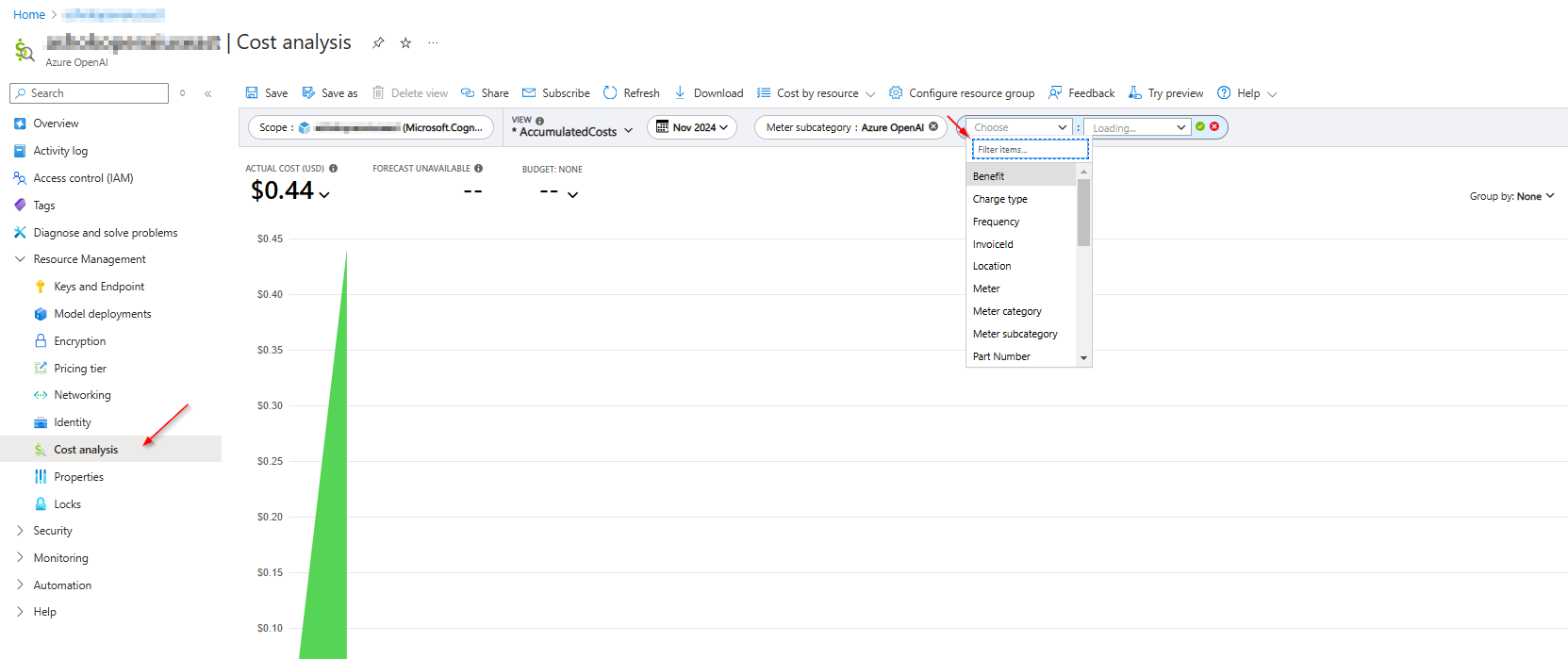Open the Budget dropdown chevron

tap(572, 195)
